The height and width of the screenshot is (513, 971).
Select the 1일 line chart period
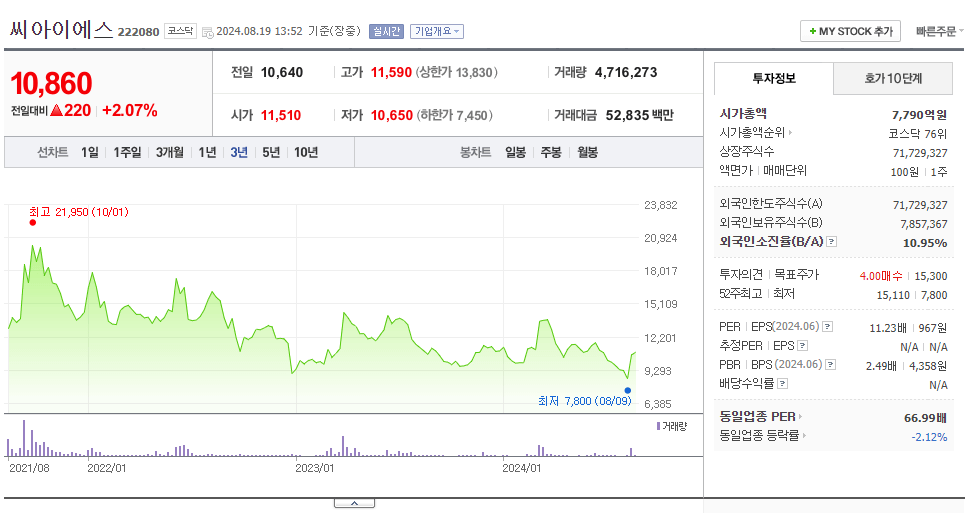tap(90, 152)
